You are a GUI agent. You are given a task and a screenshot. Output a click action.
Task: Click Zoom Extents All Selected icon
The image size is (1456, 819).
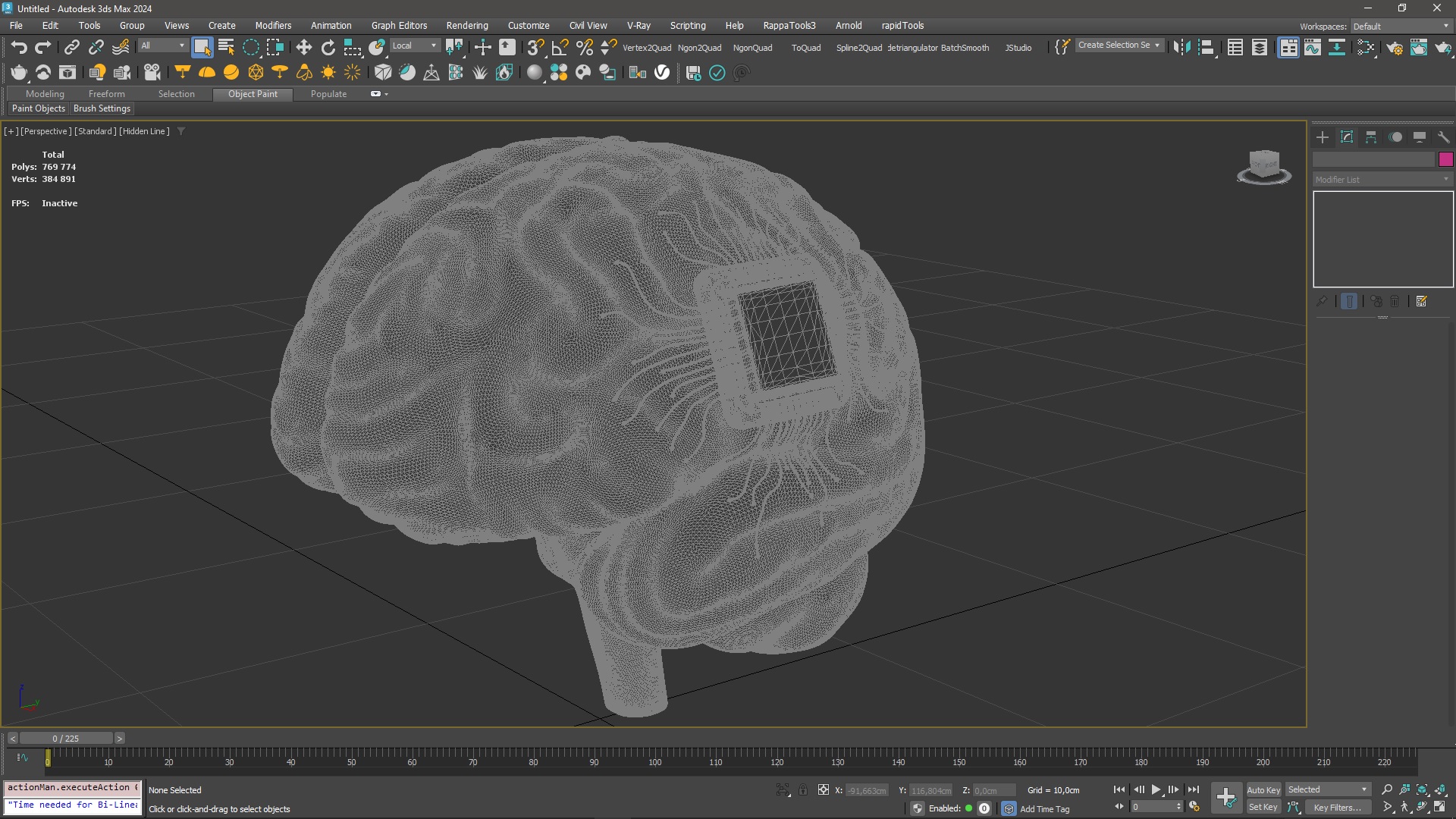point(1440,789)
